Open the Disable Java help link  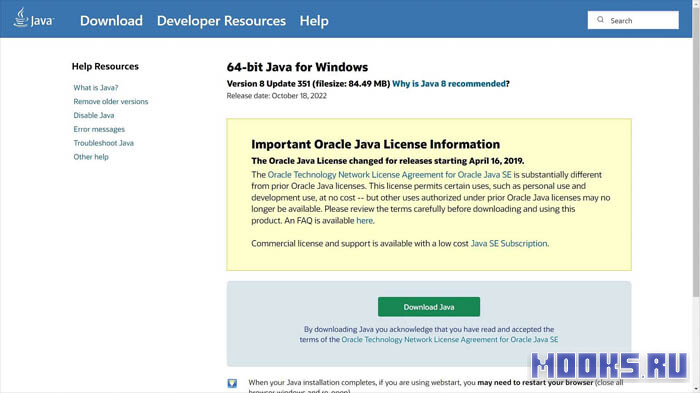94,115
